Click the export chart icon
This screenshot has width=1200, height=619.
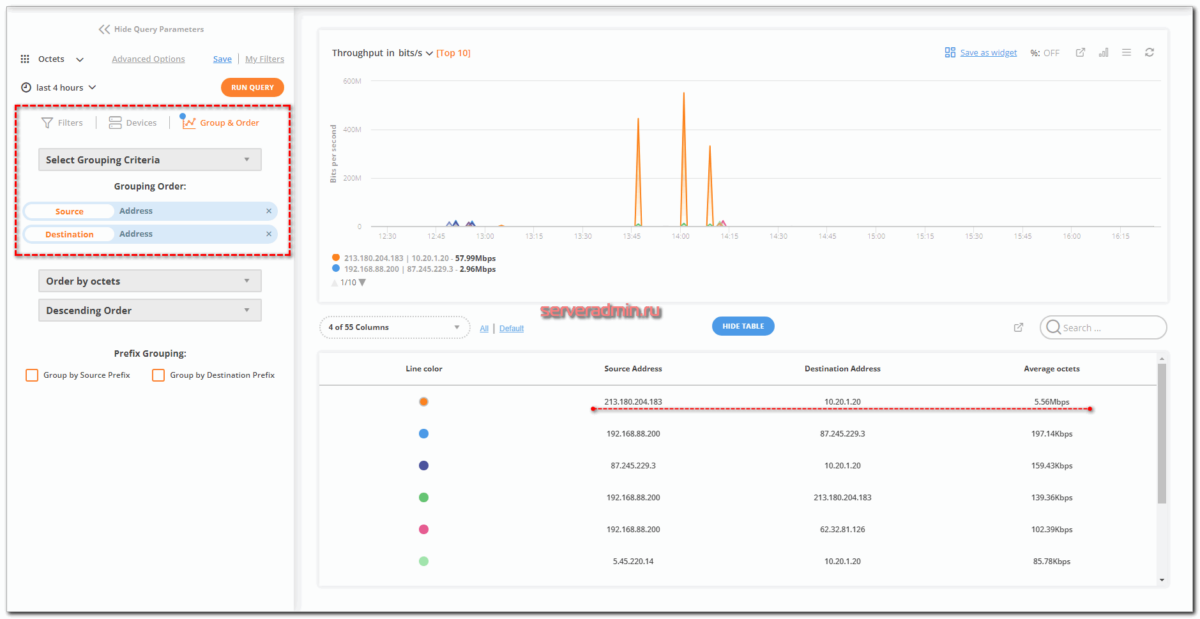(x=1080, y=52)
